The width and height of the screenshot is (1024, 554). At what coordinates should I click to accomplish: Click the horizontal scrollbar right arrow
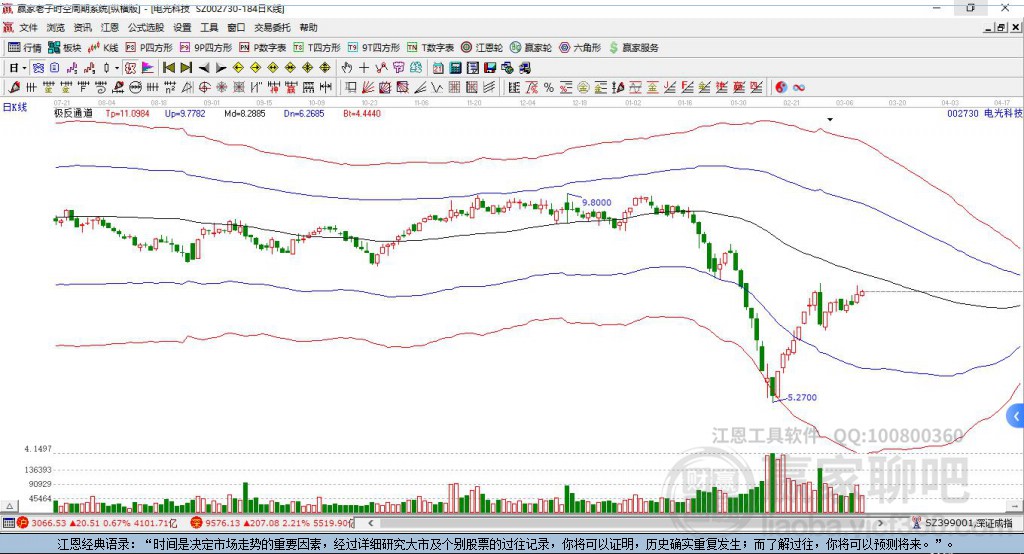(880, 523)
